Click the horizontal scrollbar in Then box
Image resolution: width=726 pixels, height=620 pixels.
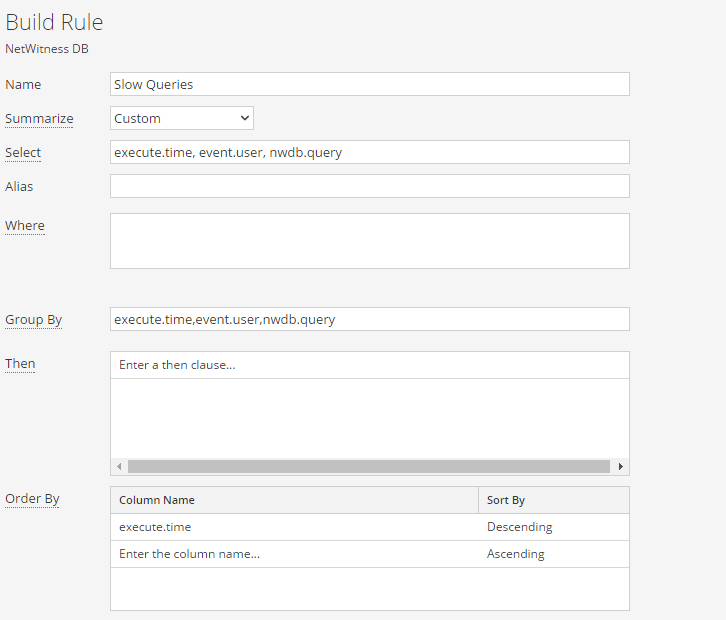[x=368, y=466]
